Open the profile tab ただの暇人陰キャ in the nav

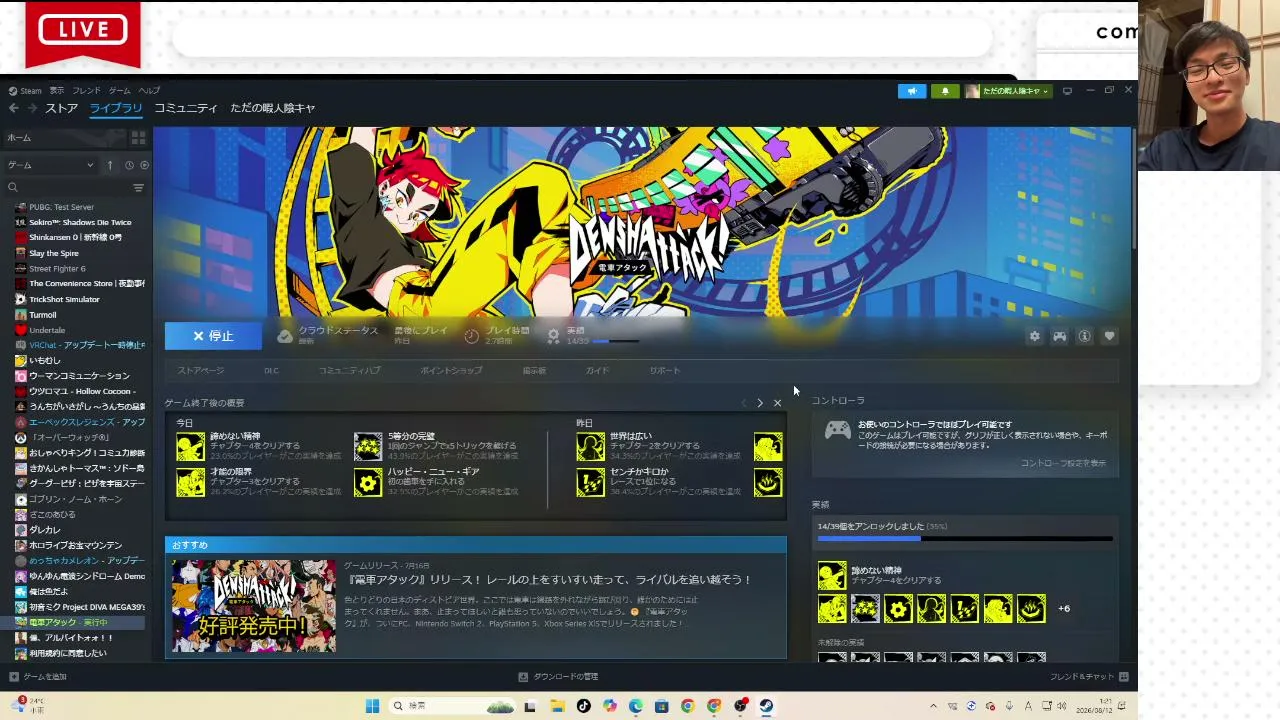click(272, 108)
